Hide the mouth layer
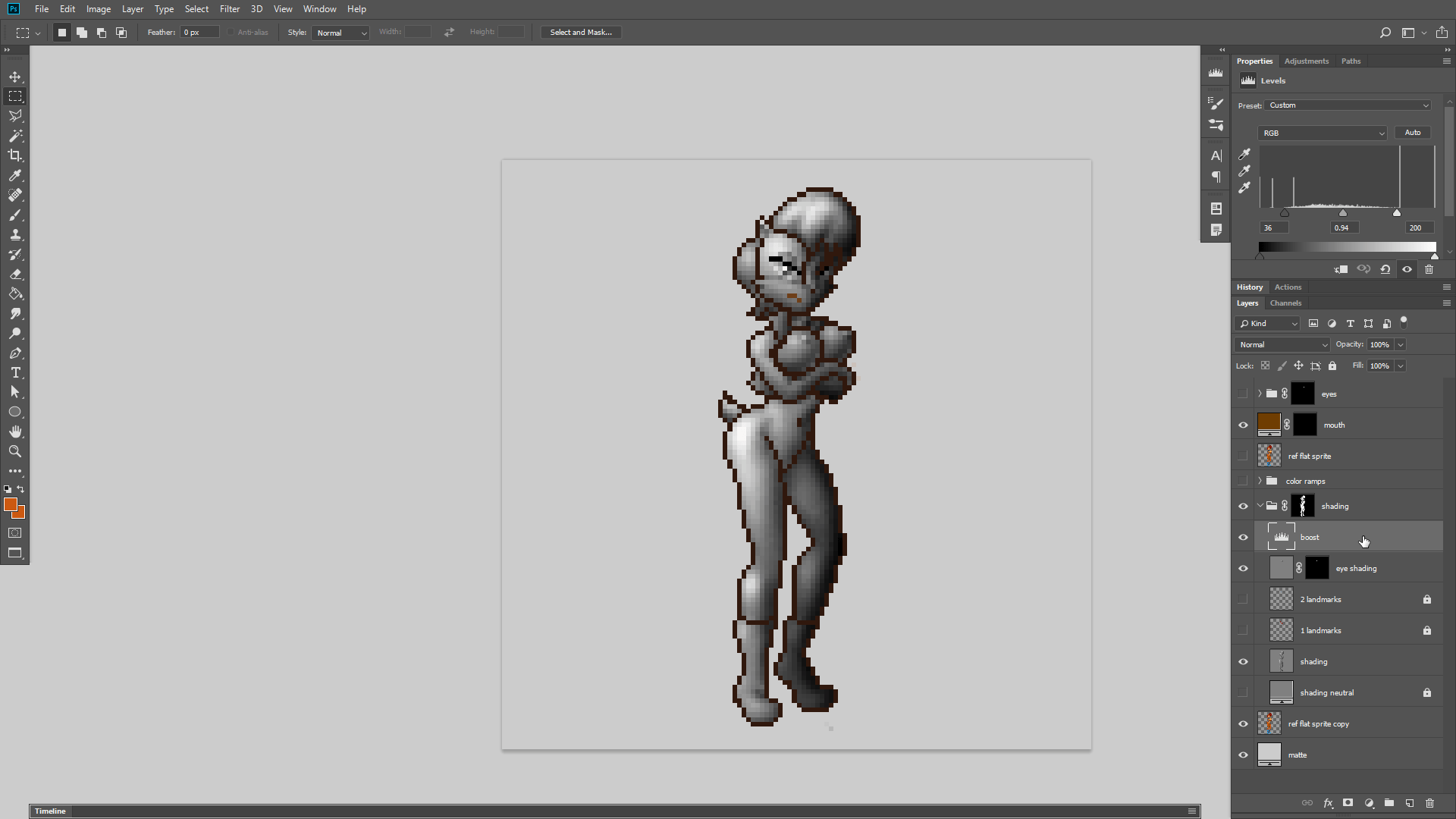The height and width of the screenshot is (819, 1456). (x=1243, y=425)
